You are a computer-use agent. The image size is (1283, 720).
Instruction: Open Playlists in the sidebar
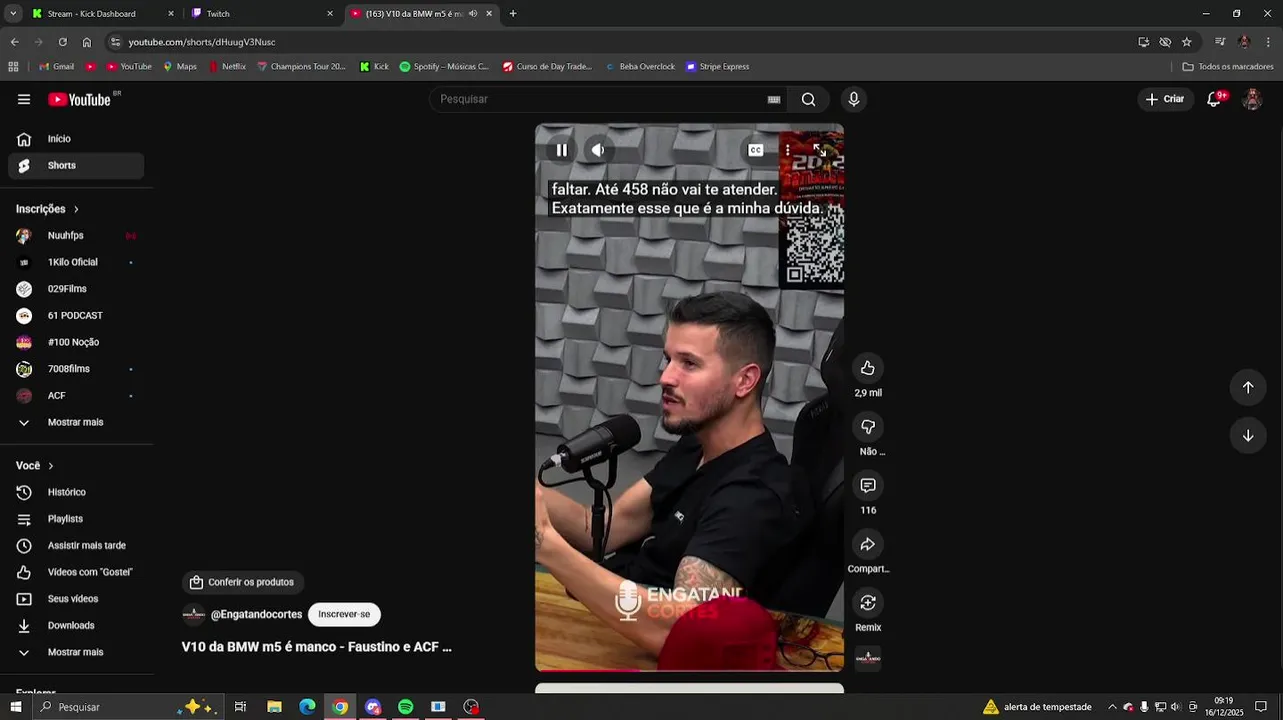[x=76, y=519]
